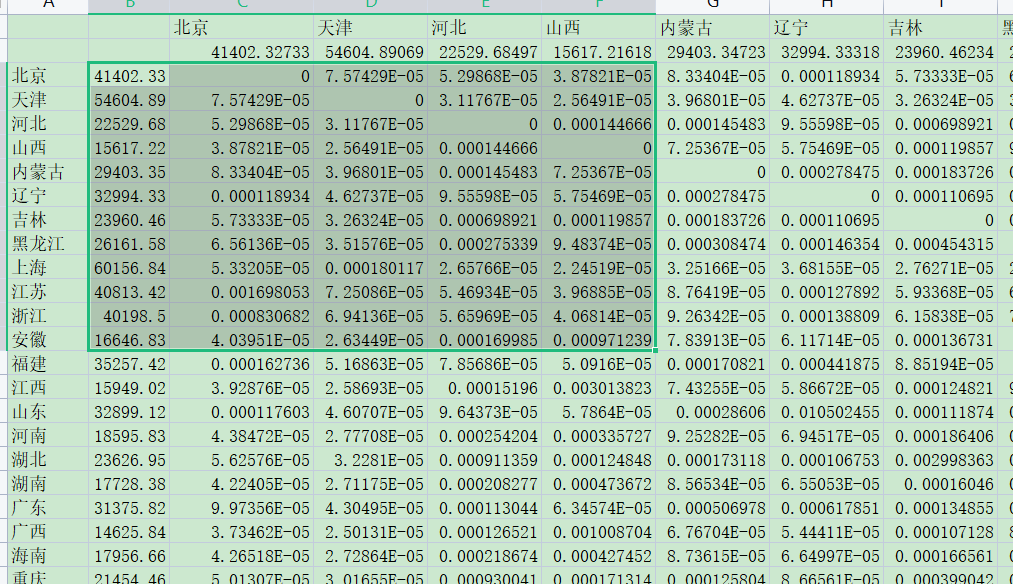This screenshot has height=584, width=1013.
Task: Select the 河北 header cell in the top row
Action: tap(485, 28)
